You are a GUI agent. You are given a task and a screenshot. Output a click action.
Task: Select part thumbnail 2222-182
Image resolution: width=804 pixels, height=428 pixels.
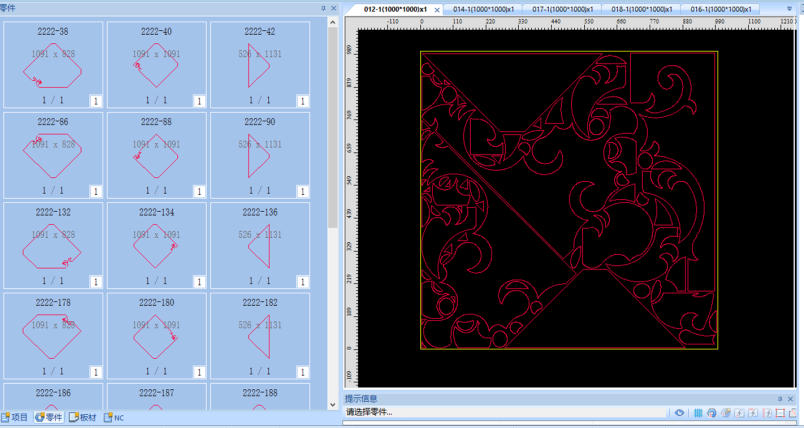[260, 336]
